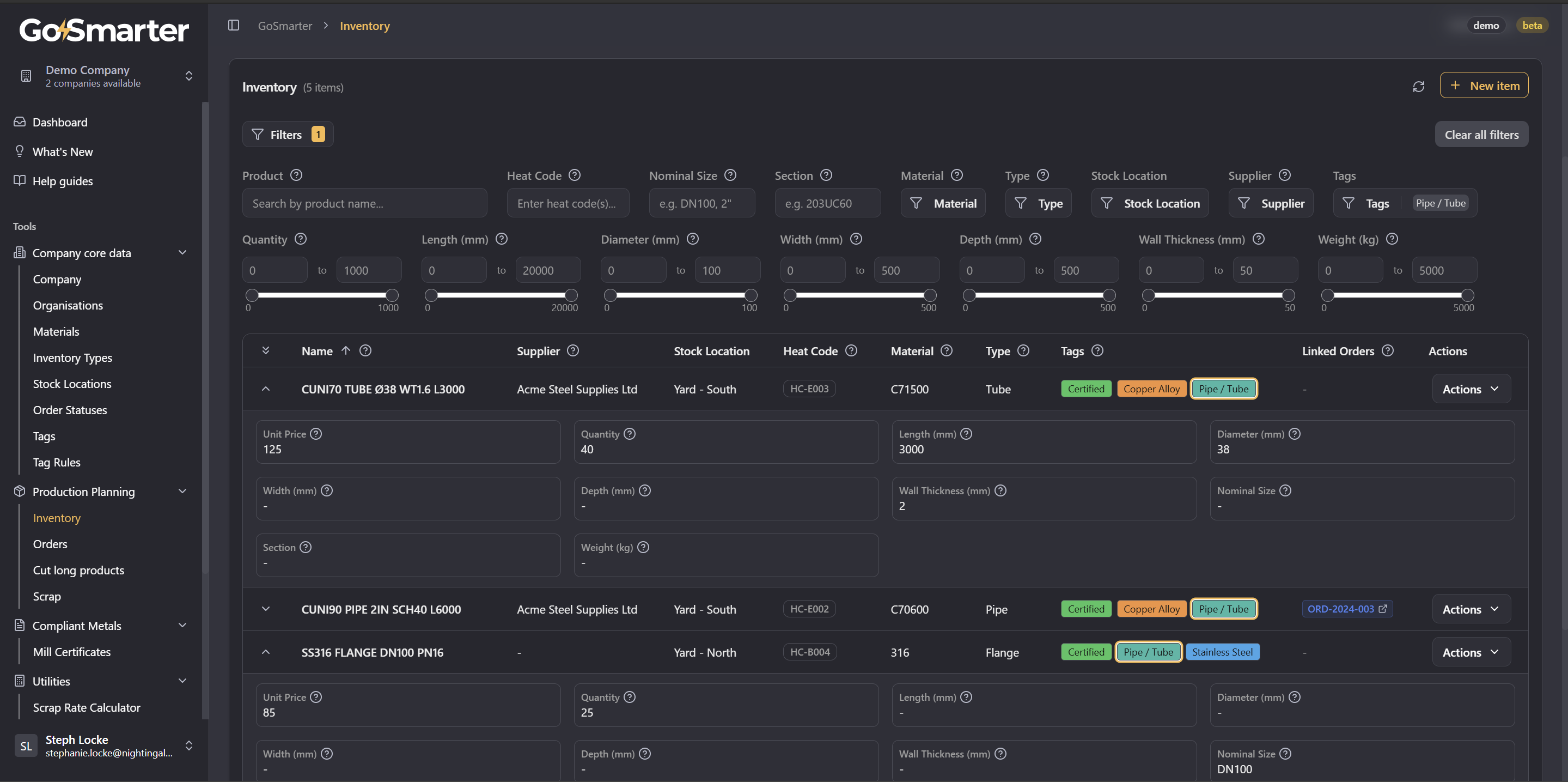1568x782 pixels.
Task: Open Mill Certificates page
Action: point(72,652)
